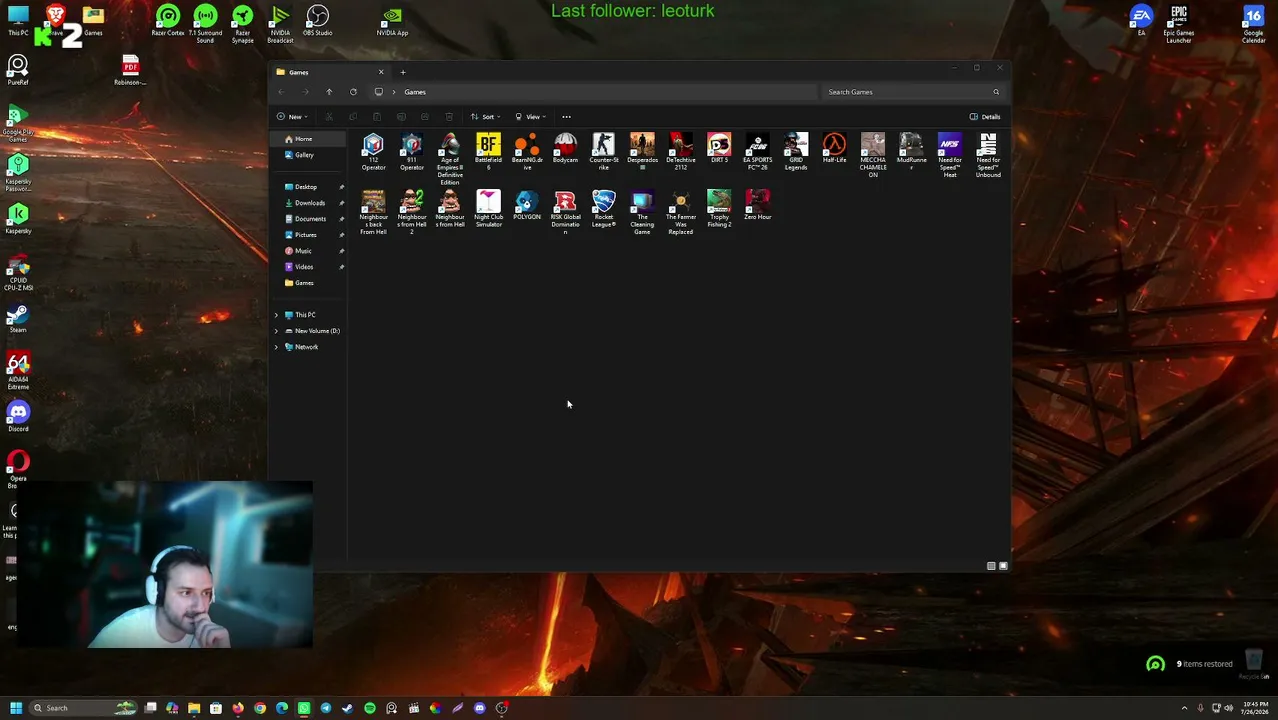This screenshot has width=1278, height=720.
Task: Select the DeTechtive 2112 shortcut
Action: tap(680, 152)
